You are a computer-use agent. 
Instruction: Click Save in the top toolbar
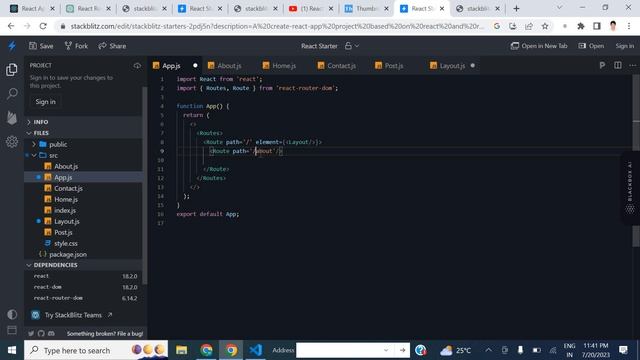[x=41, y=46]
